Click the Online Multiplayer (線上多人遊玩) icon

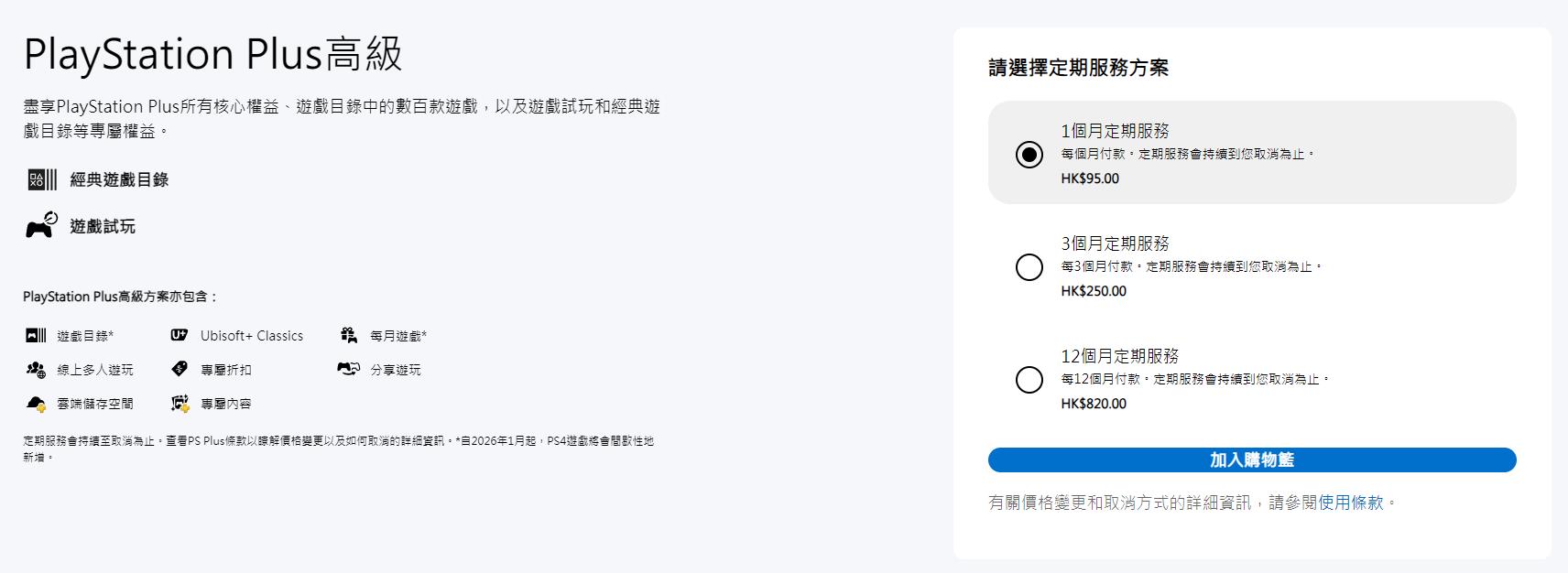click(x=36, y=370)
